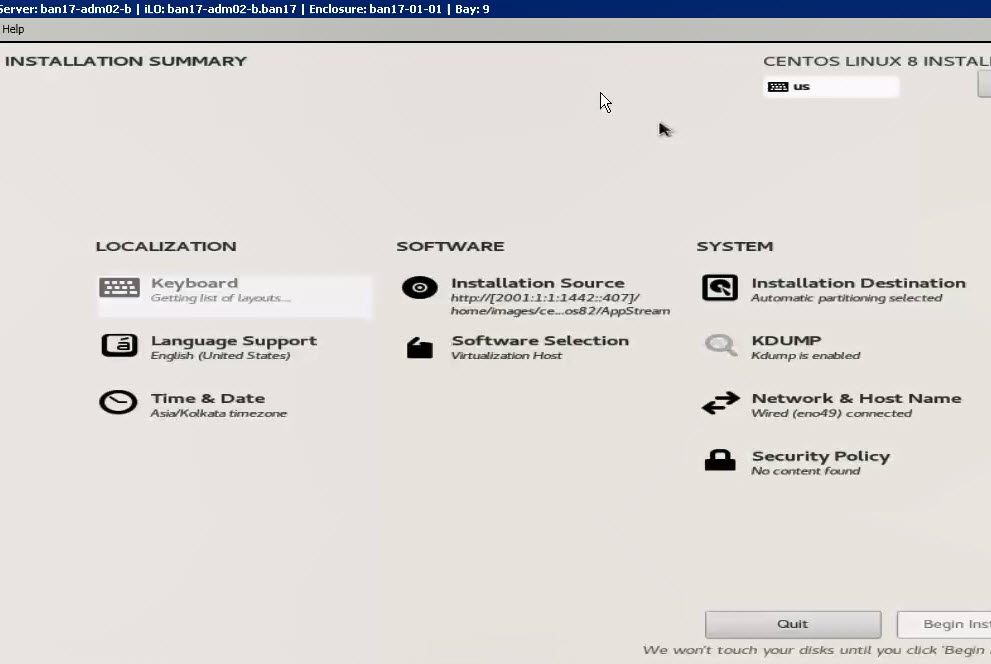Click the Software Selection package icon

point(419,345)
